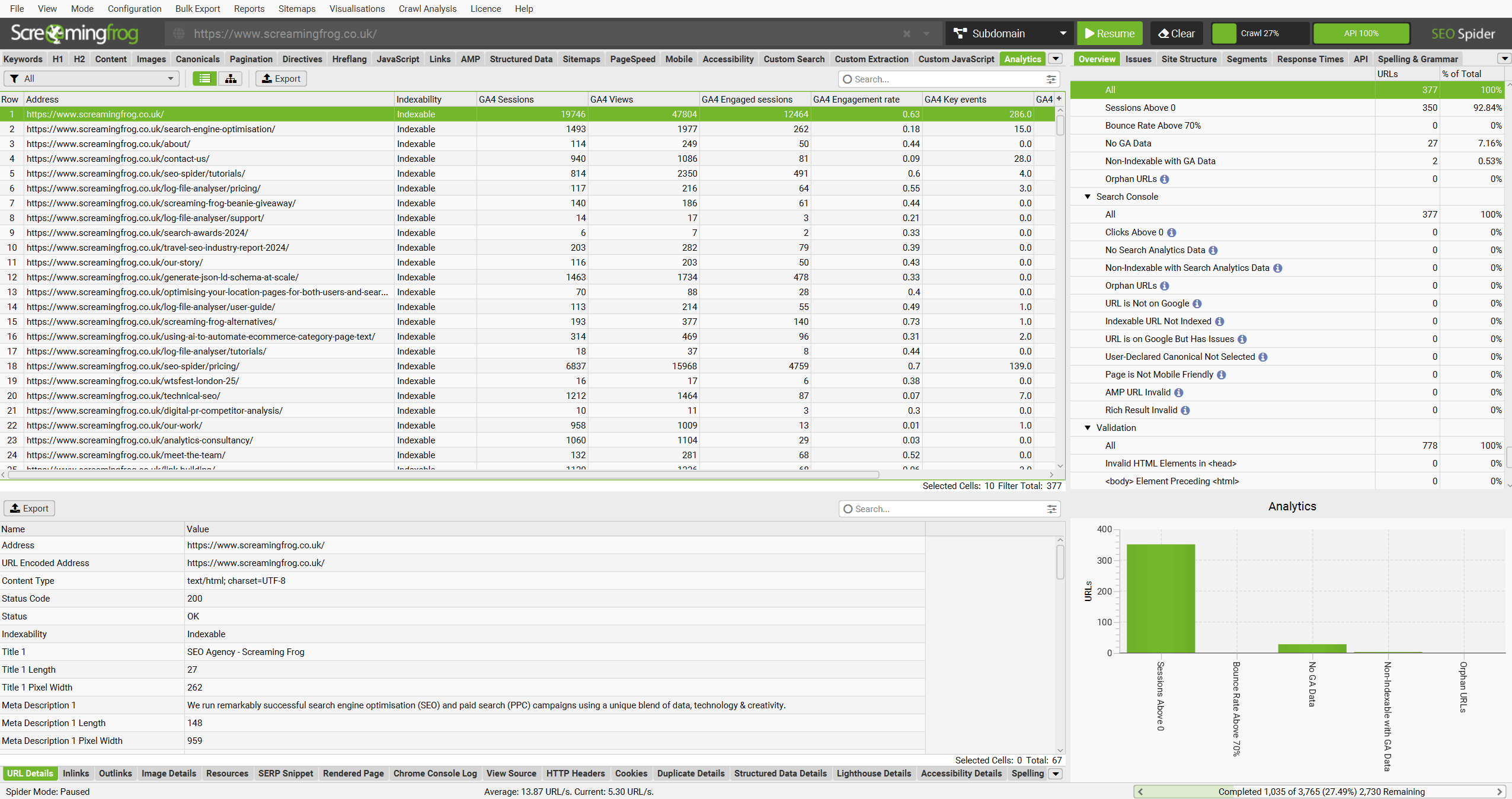
Task: Click info icon next to Rich Result Invalid
Action: pyautogui.click(x=1185, y=410)
